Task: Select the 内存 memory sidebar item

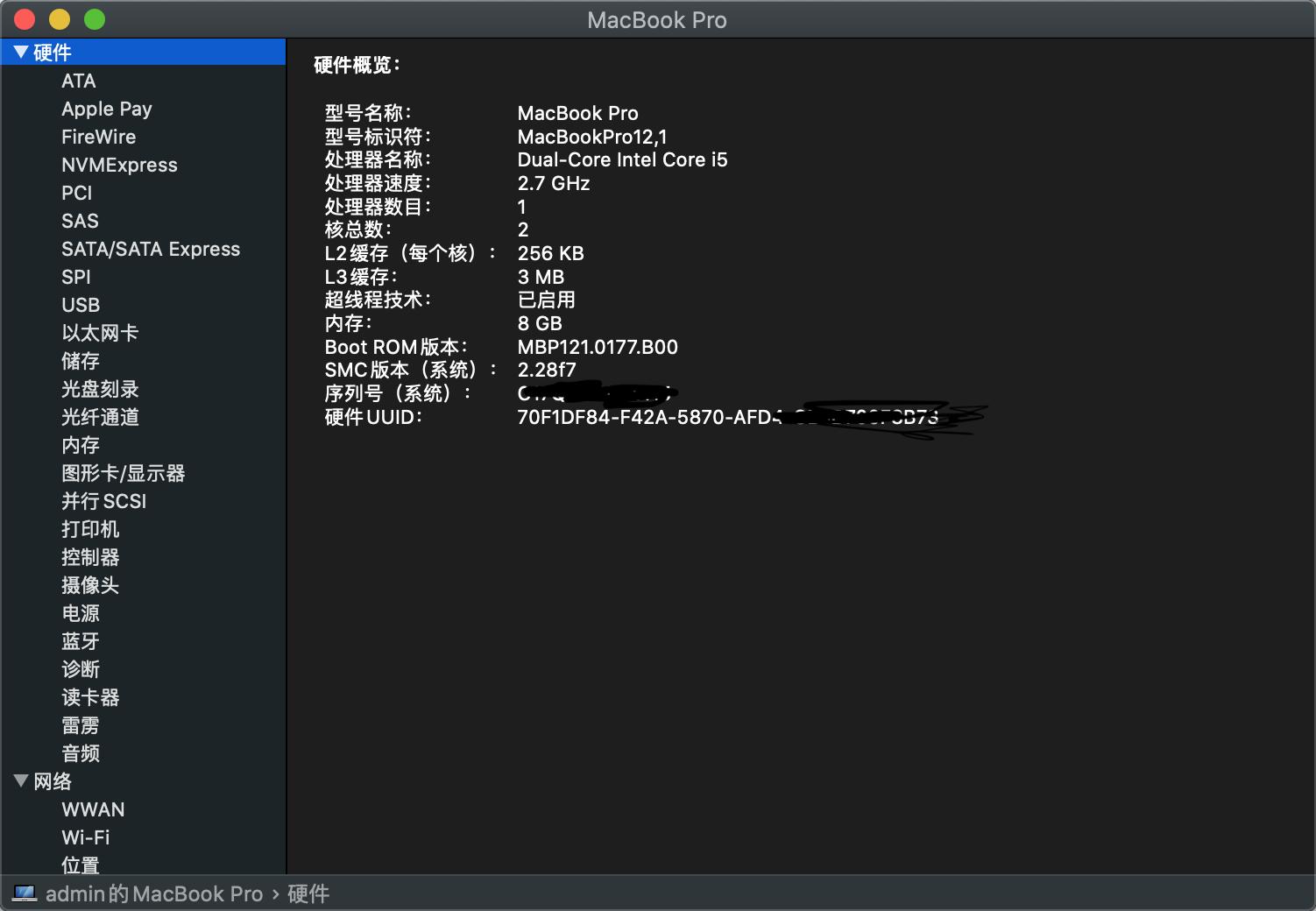Action: [81, 445]
